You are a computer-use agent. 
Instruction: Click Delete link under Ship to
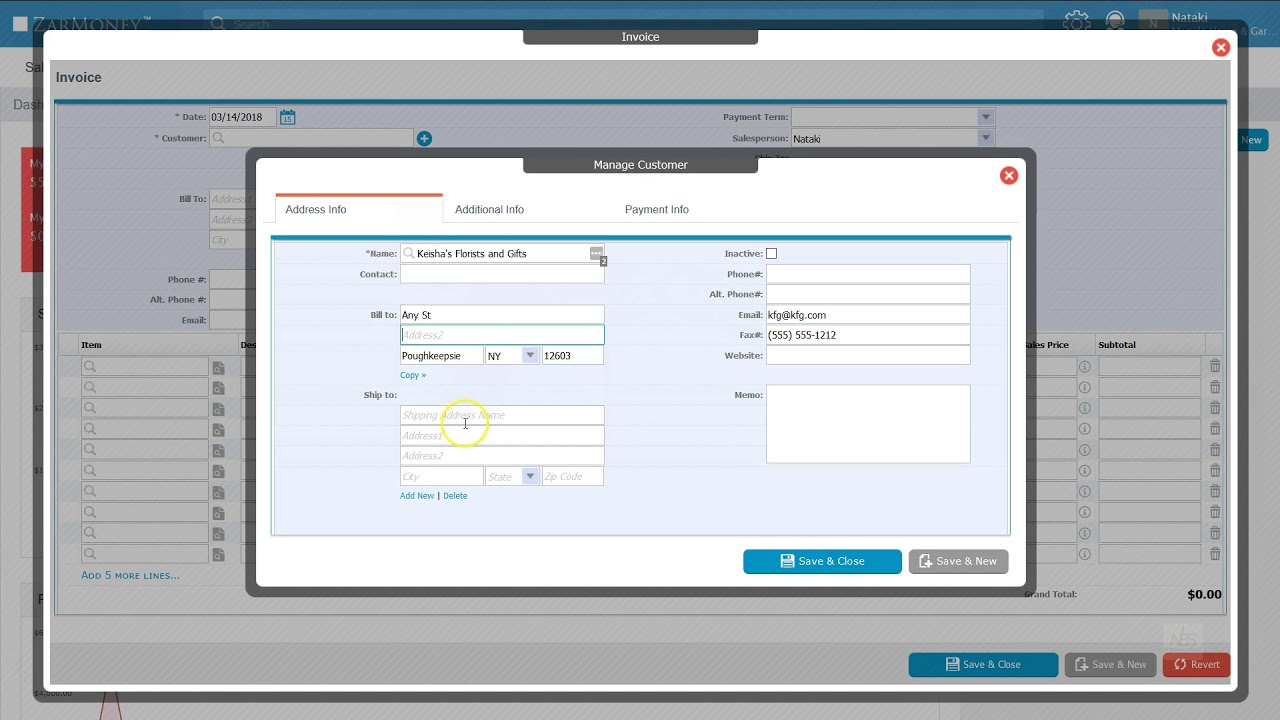coord(455,496)
